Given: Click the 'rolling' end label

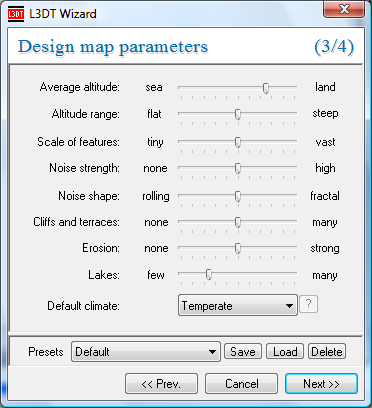Looking at the screenshot, I should pyautogui.click(x=156, y=196).
